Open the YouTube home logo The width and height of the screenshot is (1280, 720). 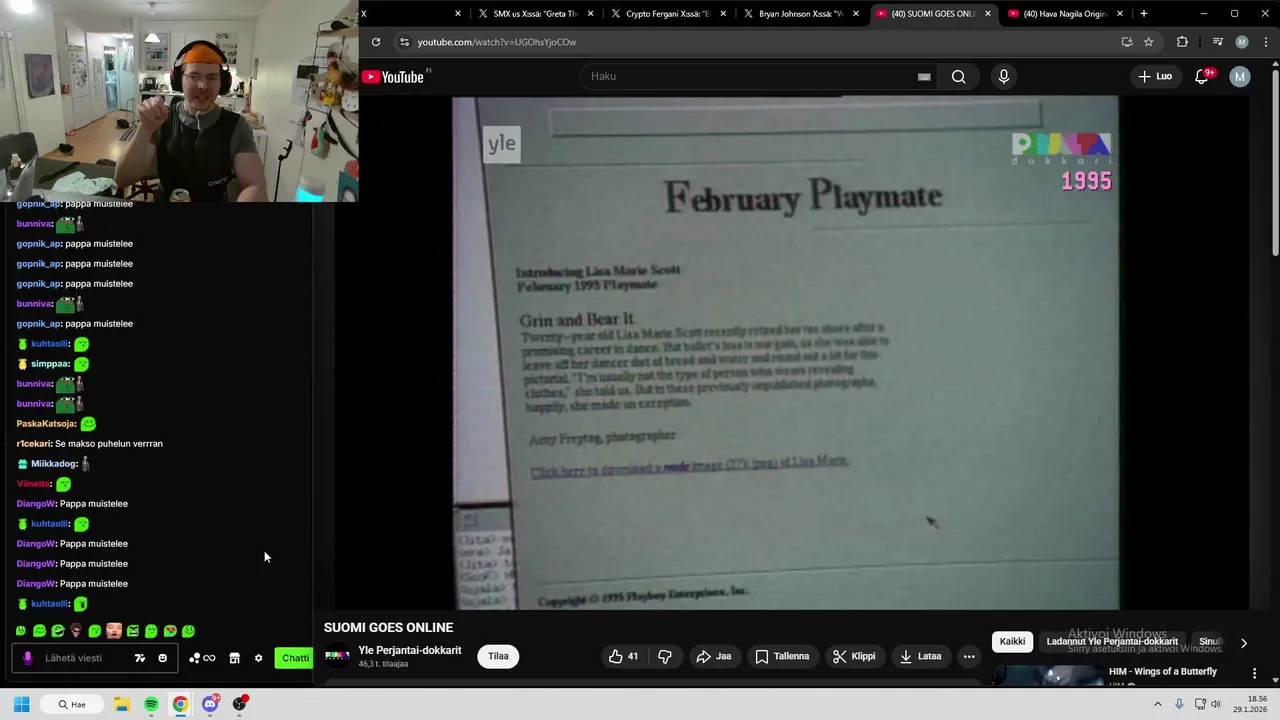[x=392, y=77]
